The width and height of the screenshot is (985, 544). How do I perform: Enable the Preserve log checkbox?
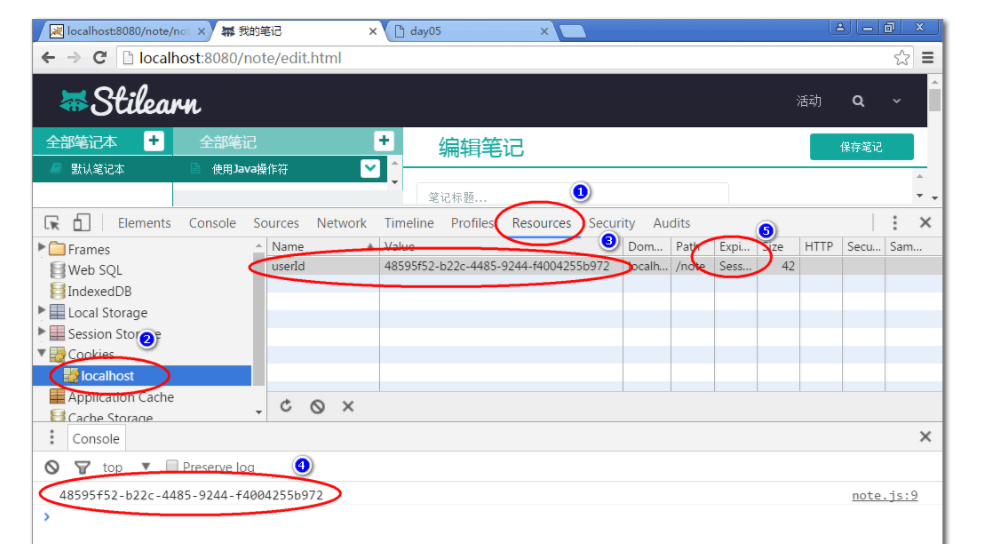(171, 465)
